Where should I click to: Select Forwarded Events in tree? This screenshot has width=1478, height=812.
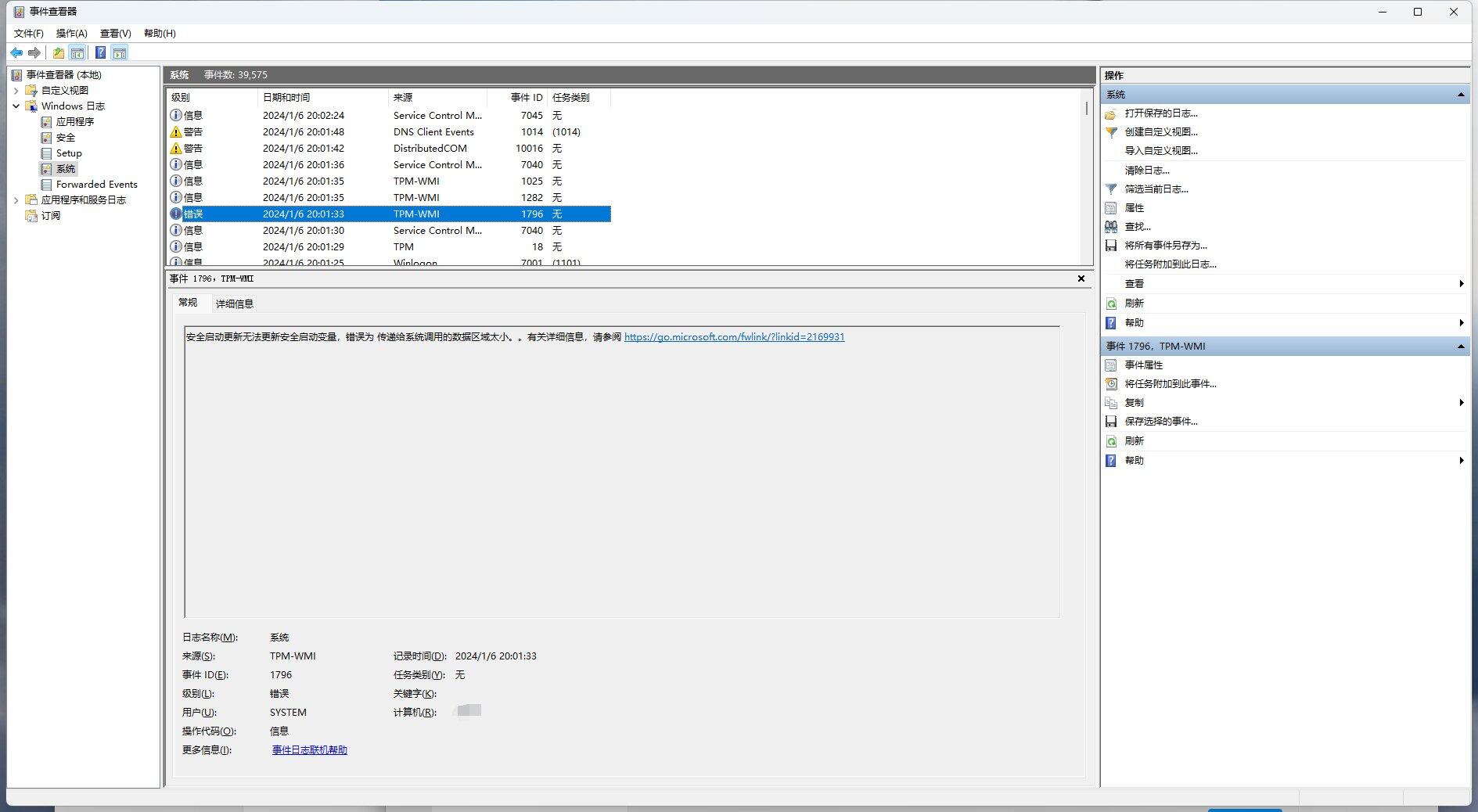[96, 184]
